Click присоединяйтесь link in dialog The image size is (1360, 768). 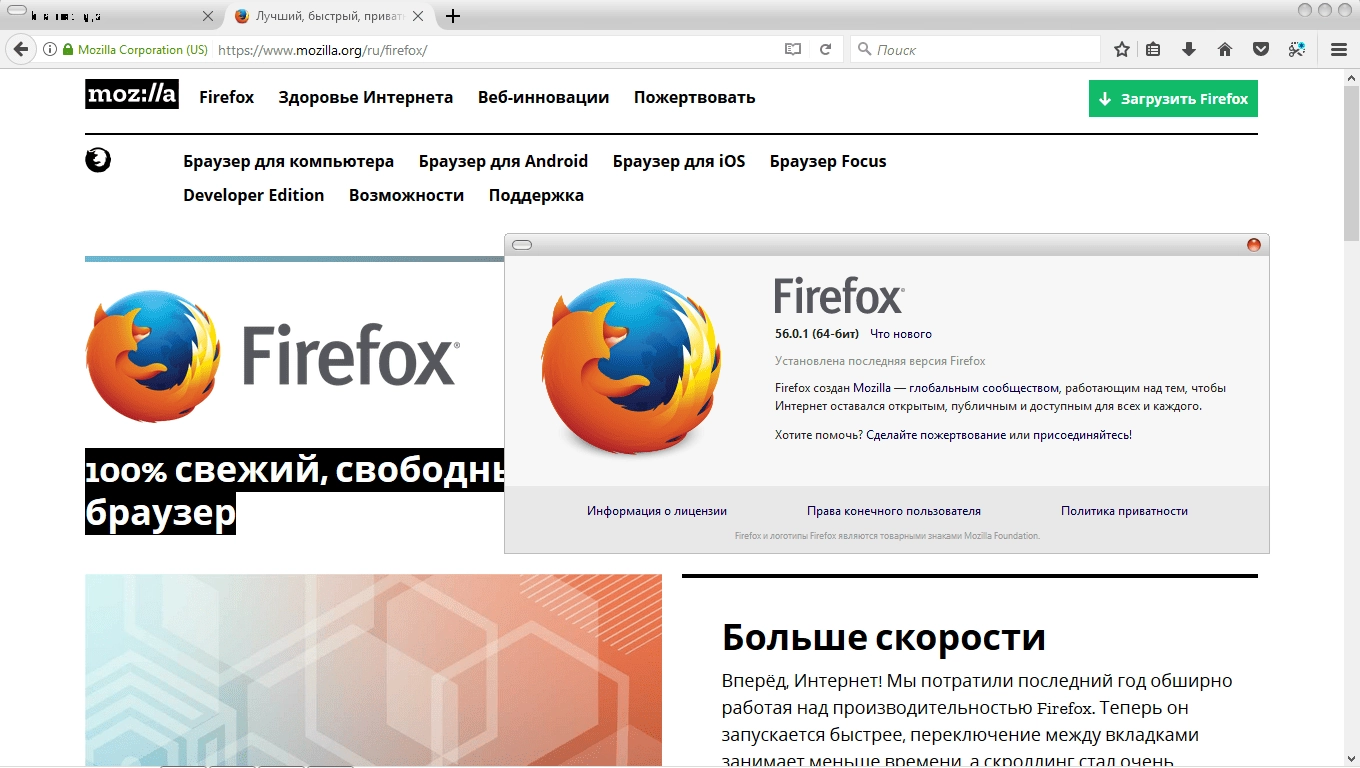(x=1082, y=435)
